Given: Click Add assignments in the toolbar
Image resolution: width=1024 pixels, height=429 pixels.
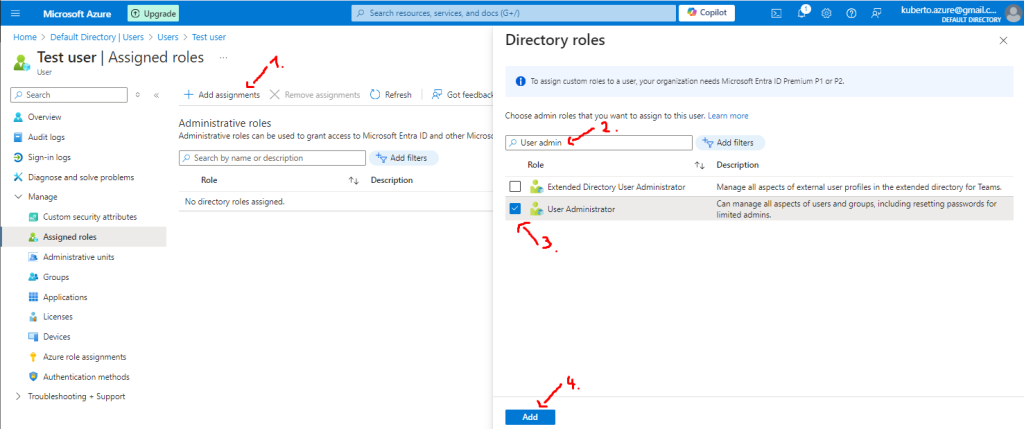Looking at the screenshot, I should point(221,95).
